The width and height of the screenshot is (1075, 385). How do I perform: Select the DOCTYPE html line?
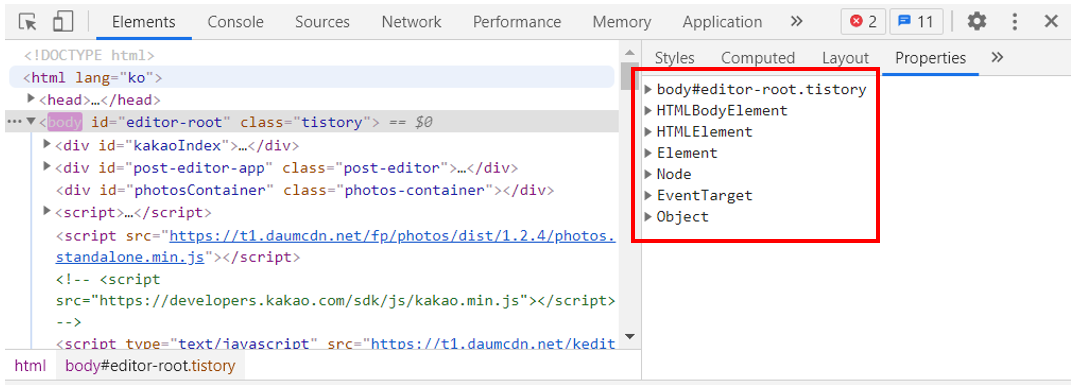click(x=89, y=55)
